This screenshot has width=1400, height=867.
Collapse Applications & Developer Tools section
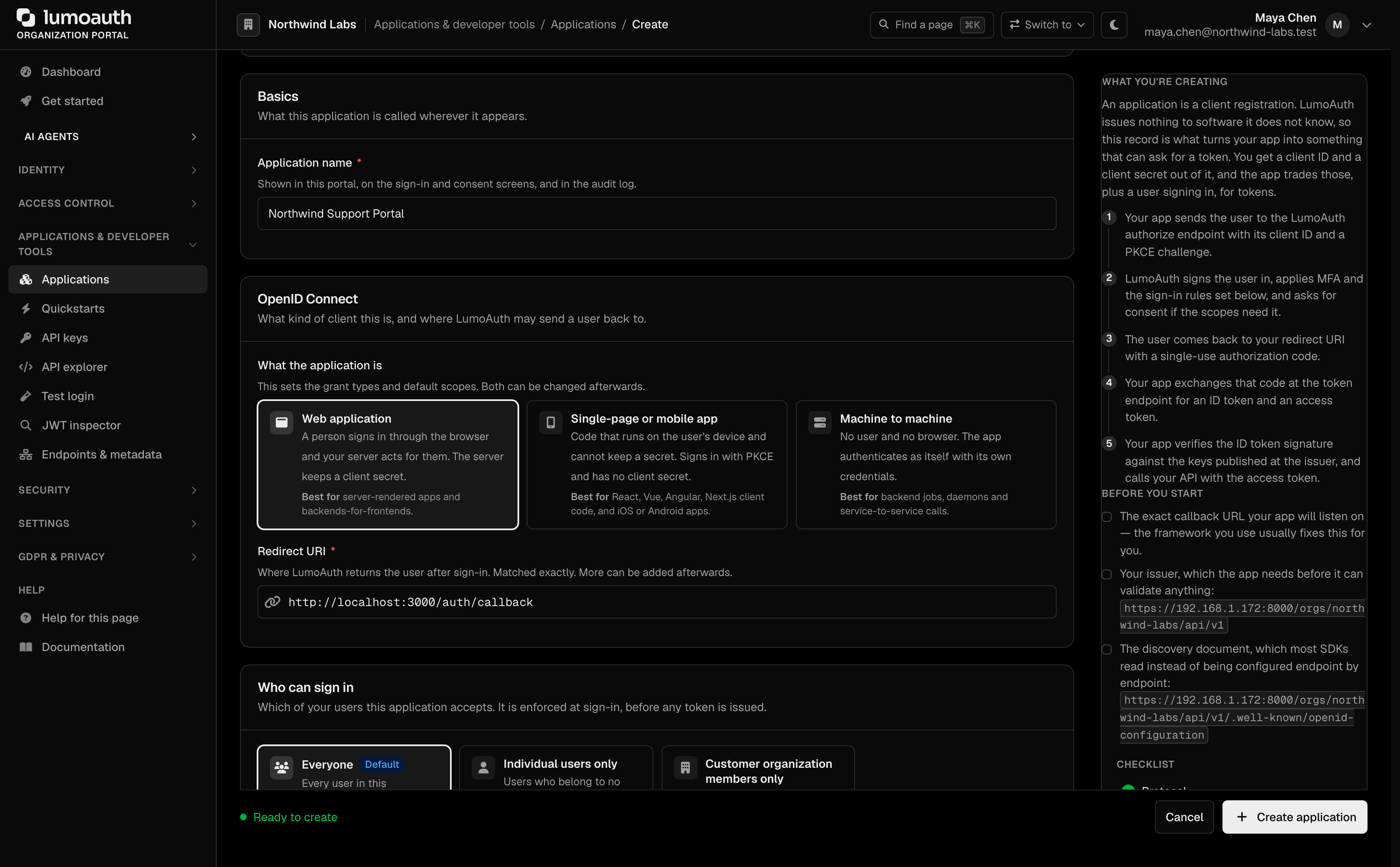[x=108, y=244]
